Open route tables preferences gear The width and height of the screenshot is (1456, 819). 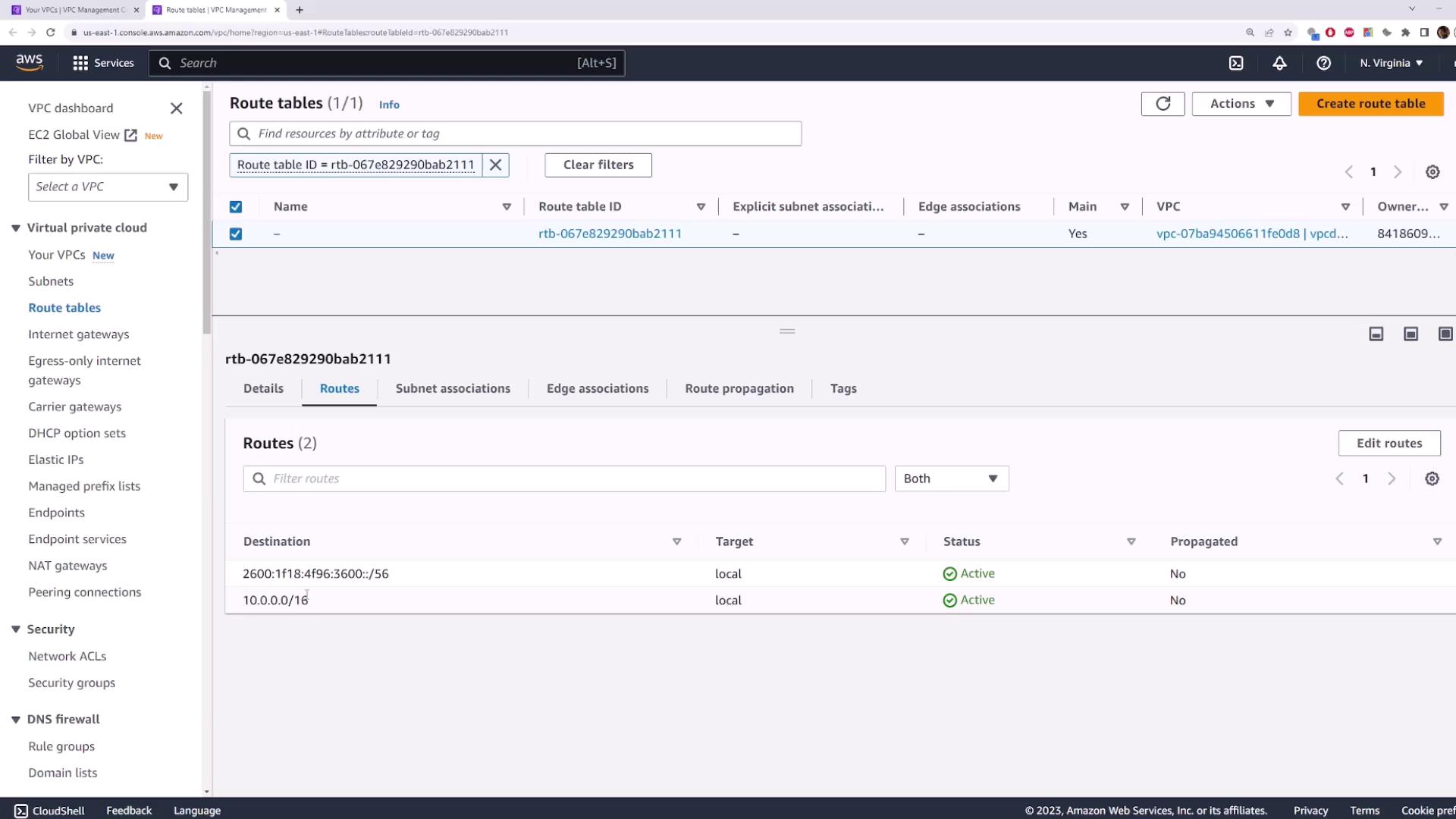pos(1432,172)
